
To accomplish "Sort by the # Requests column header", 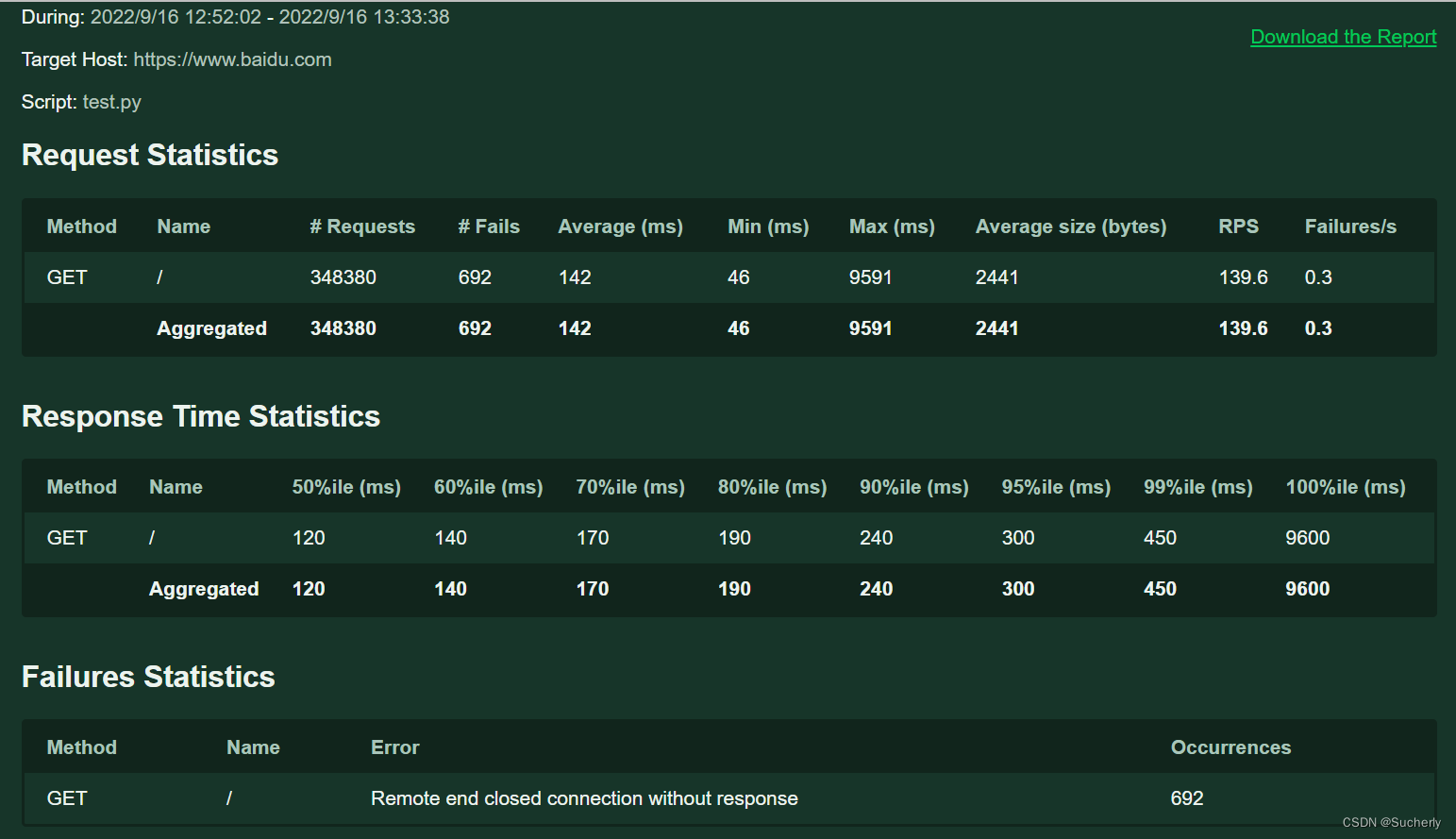I will [x=362, y=227].
